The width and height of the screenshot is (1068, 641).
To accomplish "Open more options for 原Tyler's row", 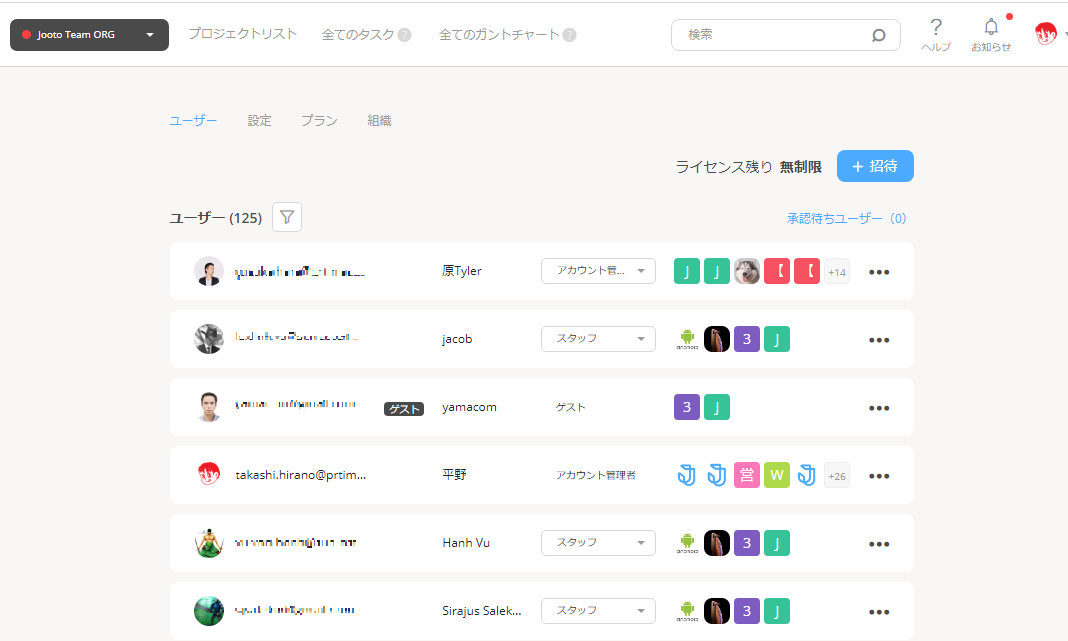I will [x=879, y=272].
